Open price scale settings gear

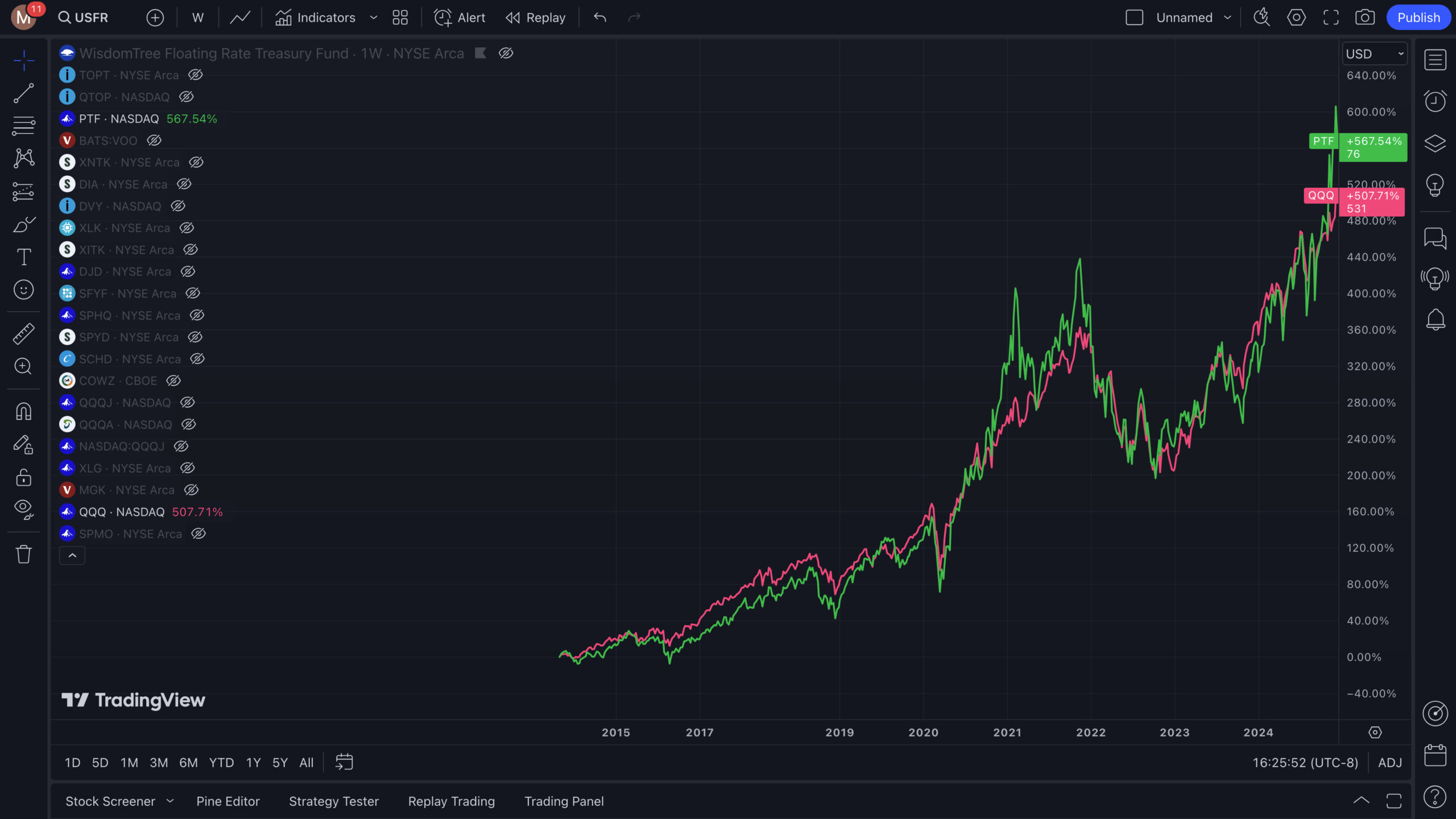pos(1375,733)
